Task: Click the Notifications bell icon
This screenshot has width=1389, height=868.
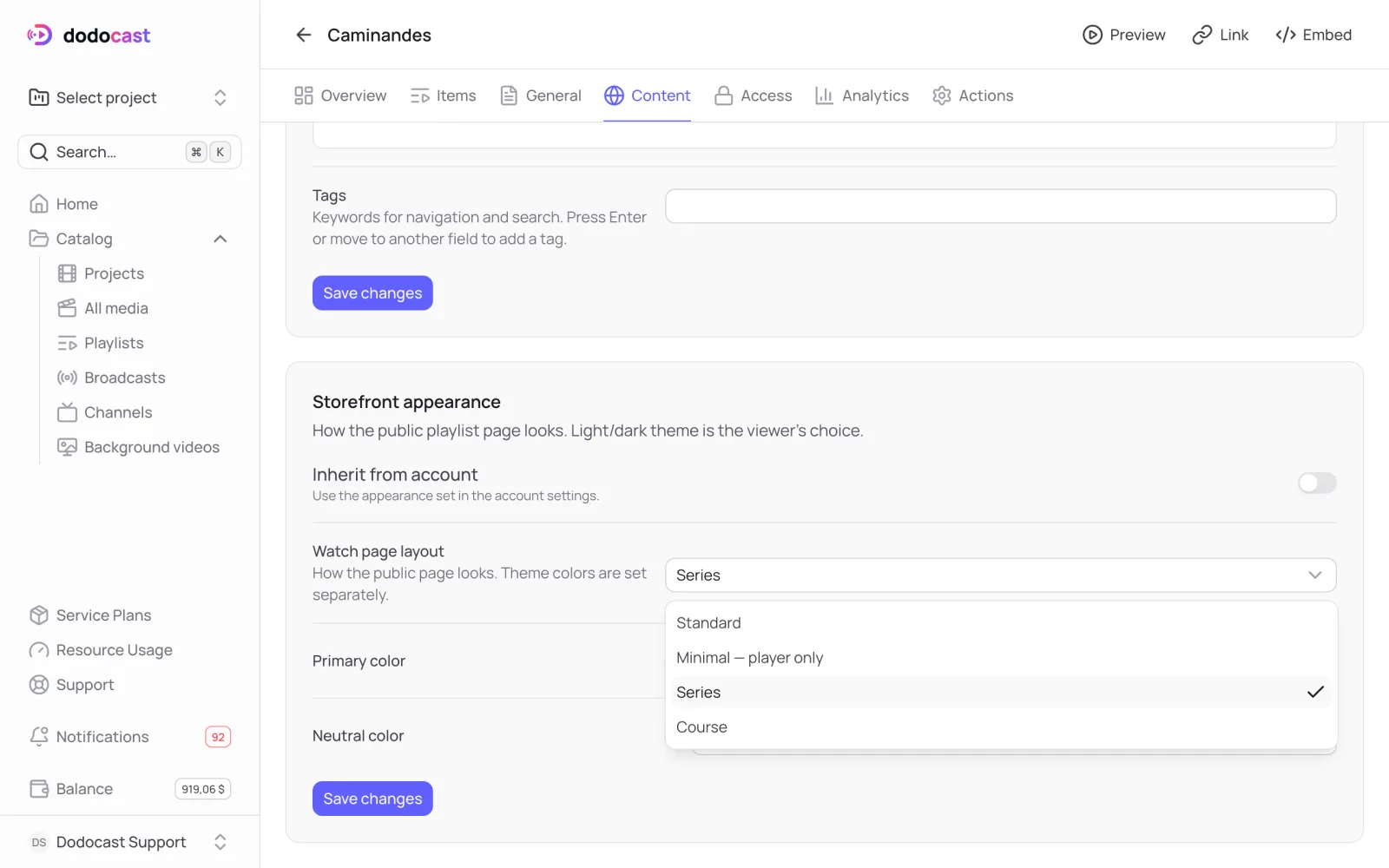Action: pyautogui.click(x=39, y=737)
